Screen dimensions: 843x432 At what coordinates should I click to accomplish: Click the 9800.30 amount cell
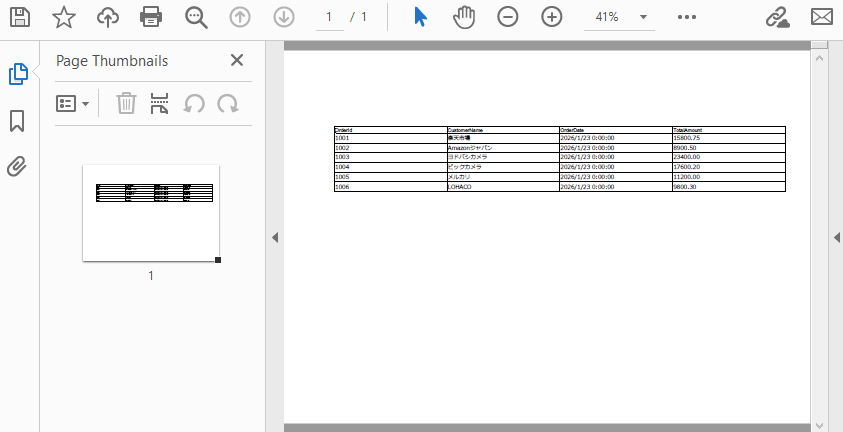coord(729,187)
